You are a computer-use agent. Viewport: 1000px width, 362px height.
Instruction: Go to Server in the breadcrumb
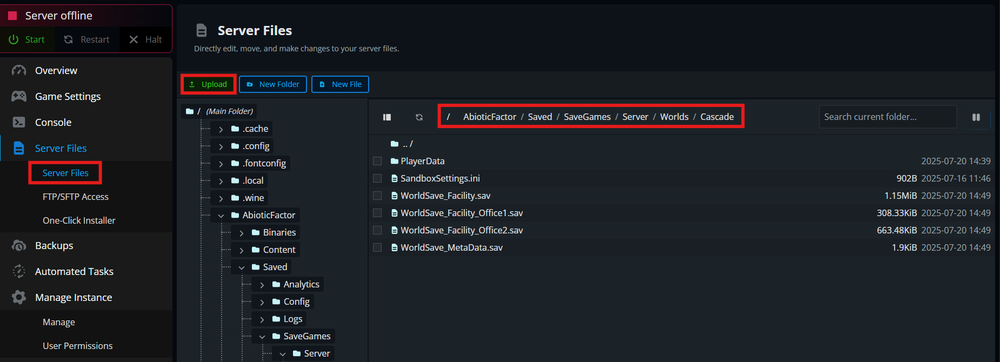point(635,117)
